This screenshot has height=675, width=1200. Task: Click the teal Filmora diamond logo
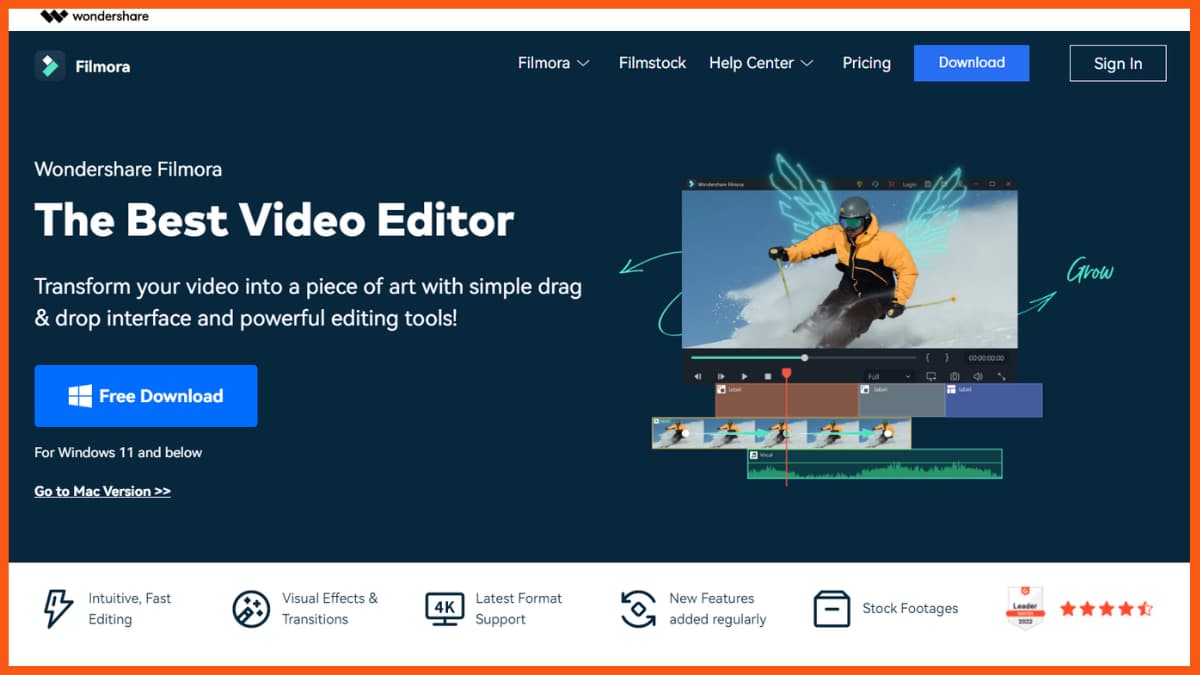pyautogui.click(x=51, y=66)
